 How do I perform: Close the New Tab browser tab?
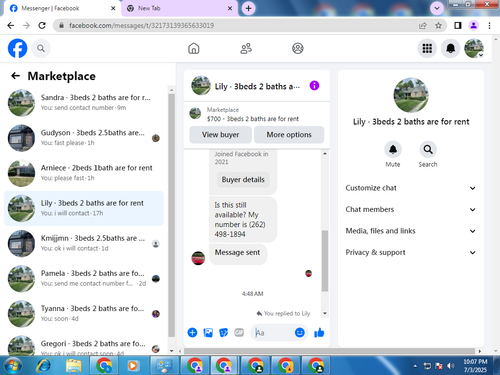(x=230, y=8)
